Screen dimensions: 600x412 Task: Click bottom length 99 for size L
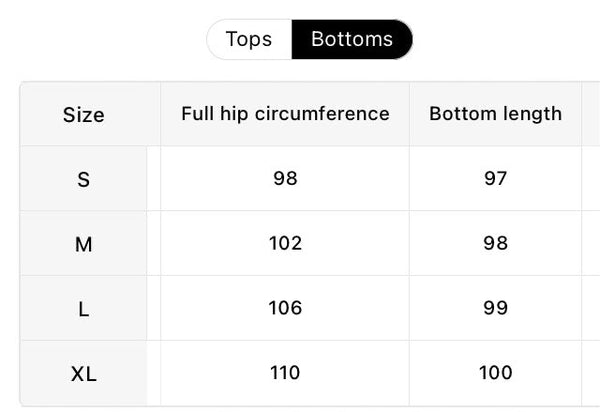click(496, 308)
